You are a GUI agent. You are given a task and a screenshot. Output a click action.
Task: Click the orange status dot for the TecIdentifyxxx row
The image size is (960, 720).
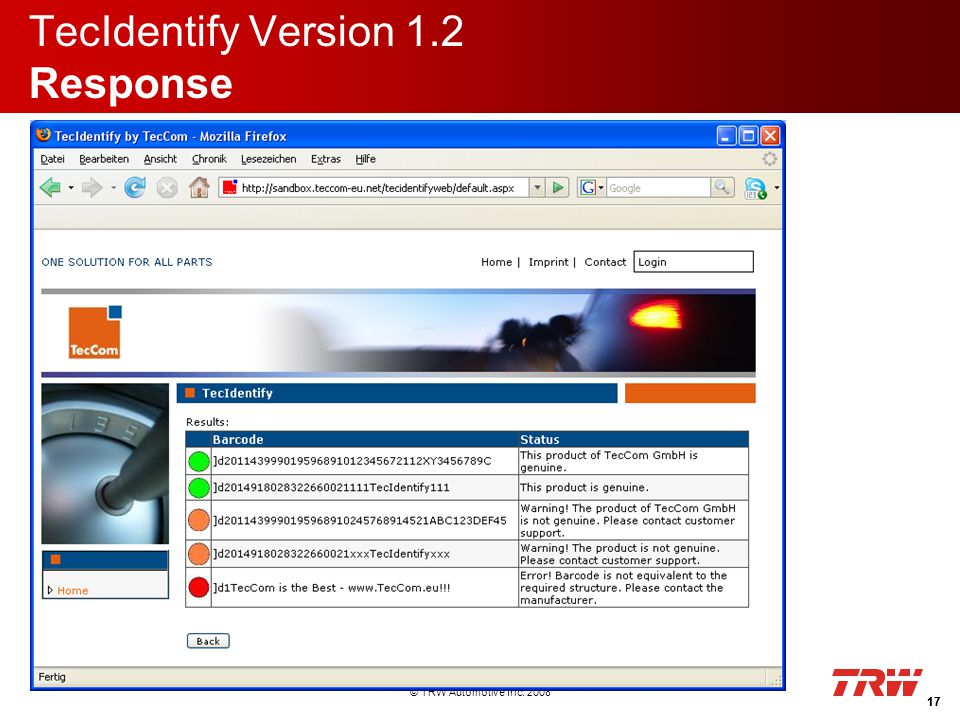(x=199, y=553)
